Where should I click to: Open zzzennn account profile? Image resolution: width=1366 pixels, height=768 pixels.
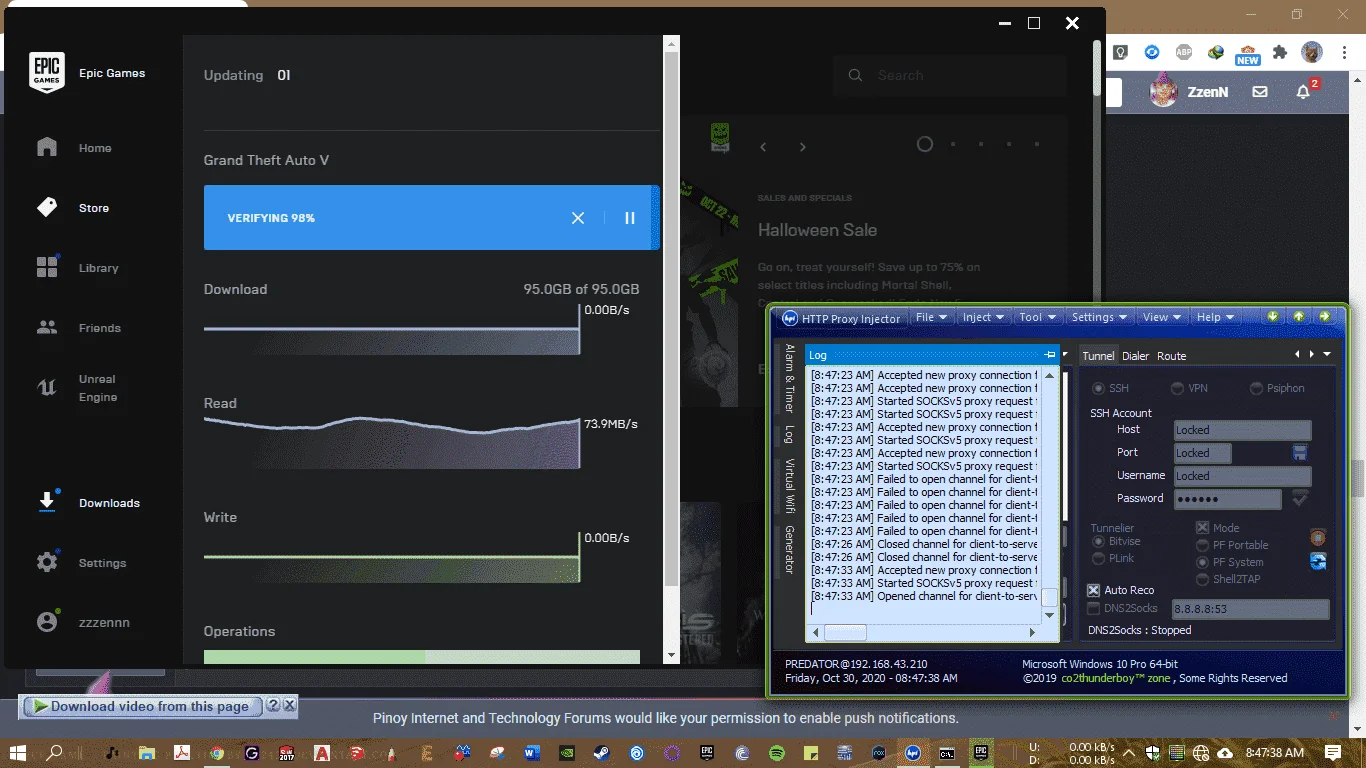(x=84, y=622)
